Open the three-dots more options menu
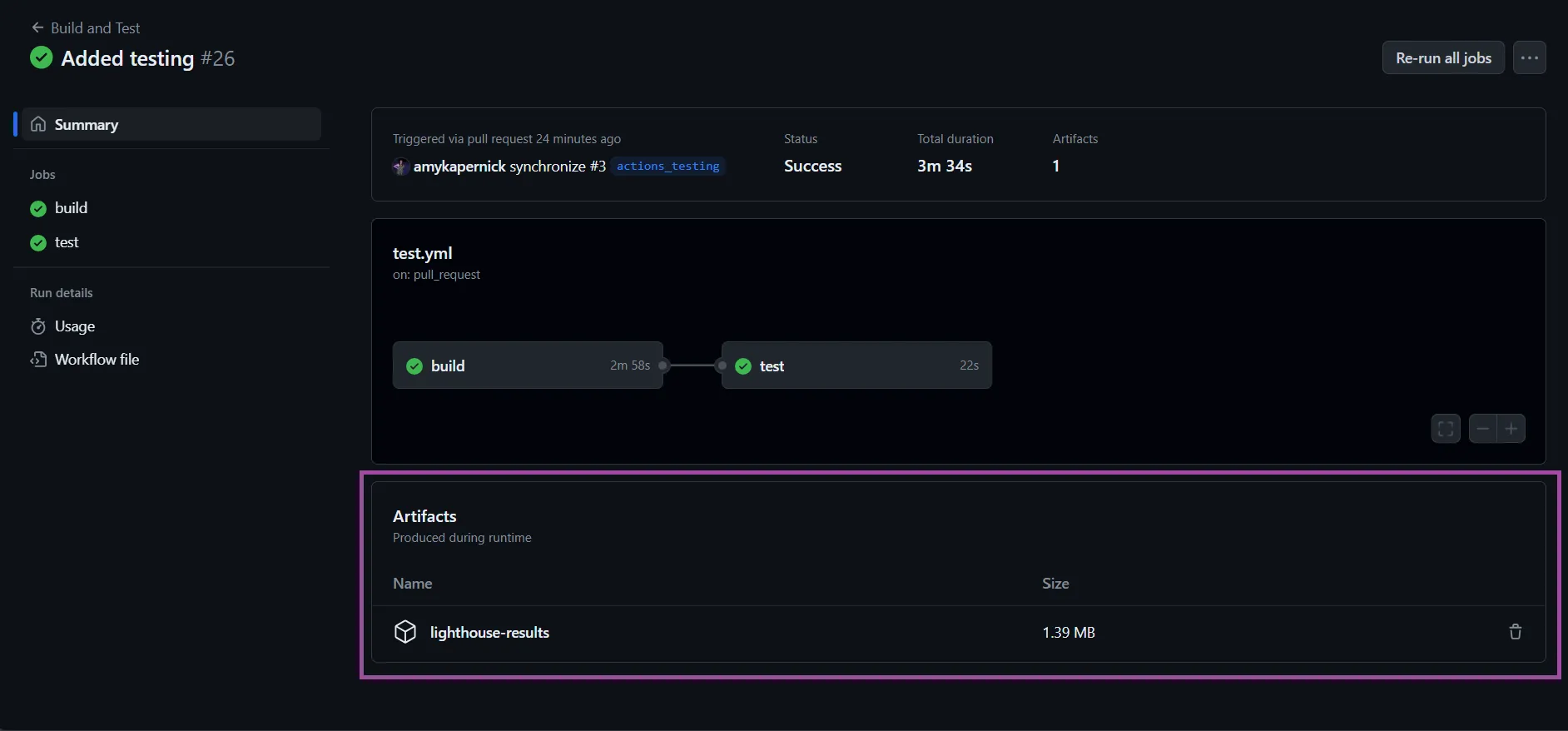The height and width of the screenshot is (731, 1568). [x=1529, y=58]
